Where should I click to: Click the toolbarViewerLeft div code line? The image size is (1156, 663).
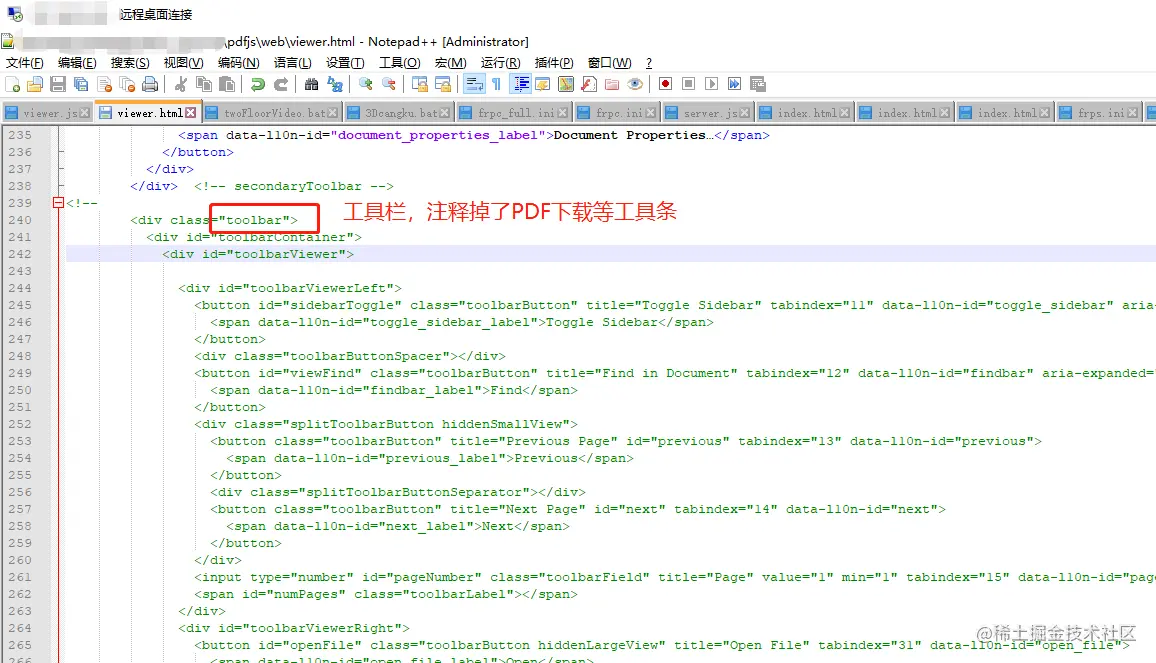290,288
